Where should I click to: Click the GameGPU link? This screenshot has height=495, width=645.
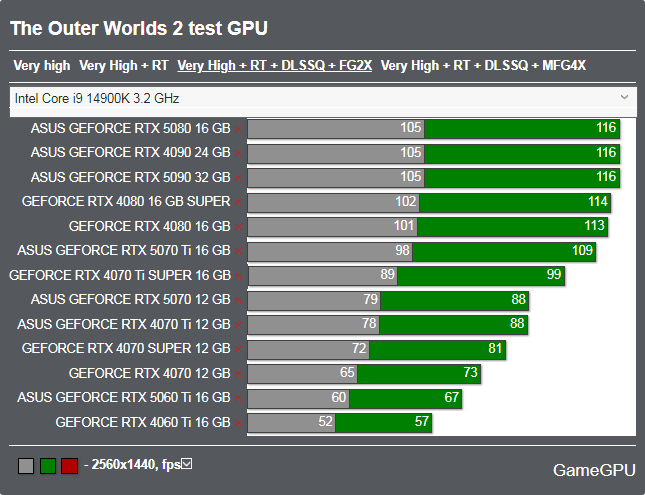click(x=590, y=469)
